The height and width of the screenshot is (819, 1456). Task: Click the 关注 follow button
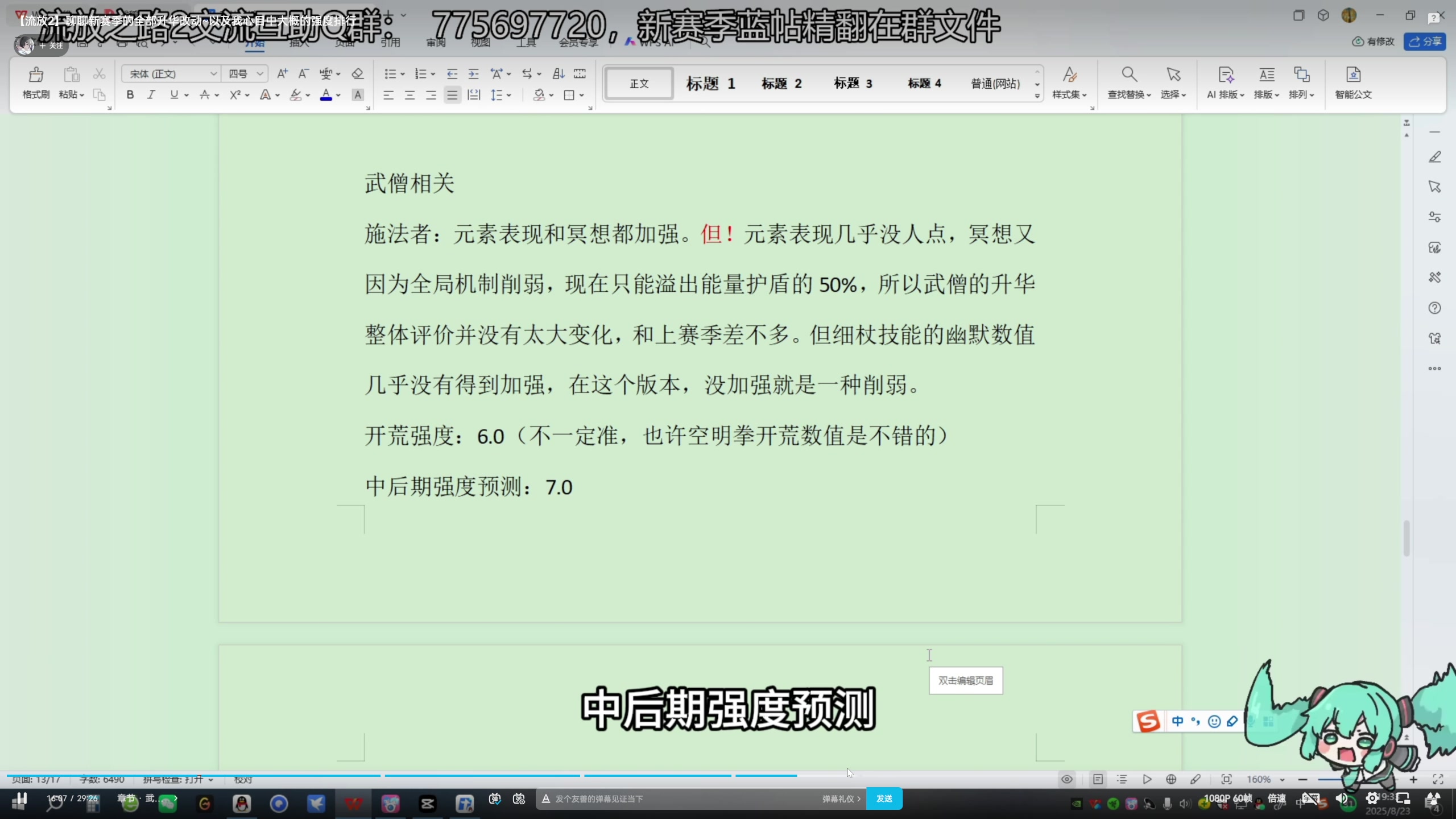(x=51, y=45)
